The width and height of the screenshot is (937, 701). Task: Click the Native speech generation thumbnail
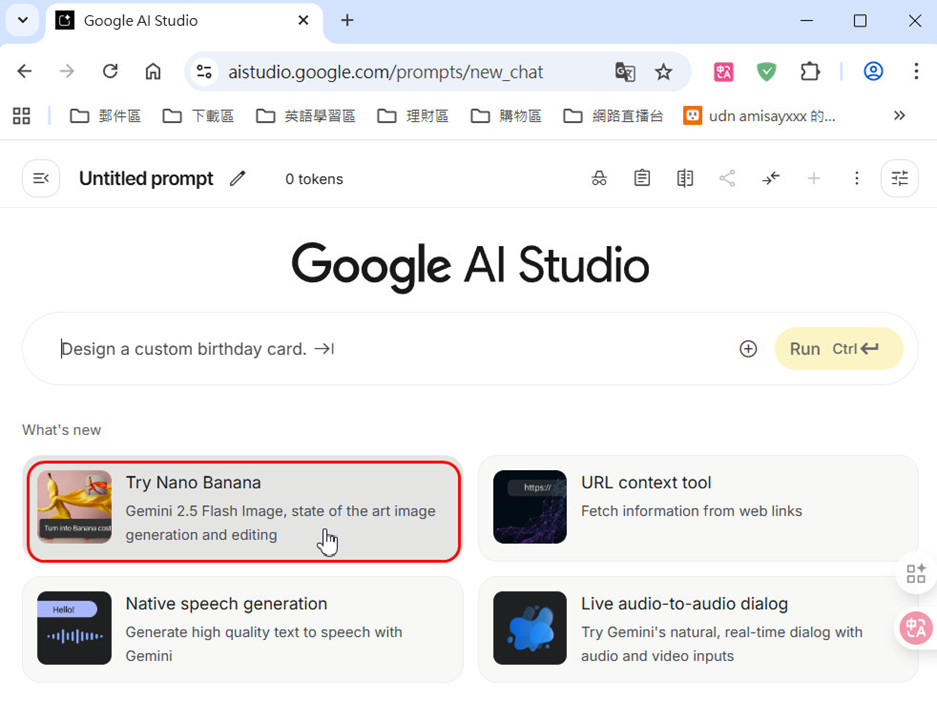point(74,628)
